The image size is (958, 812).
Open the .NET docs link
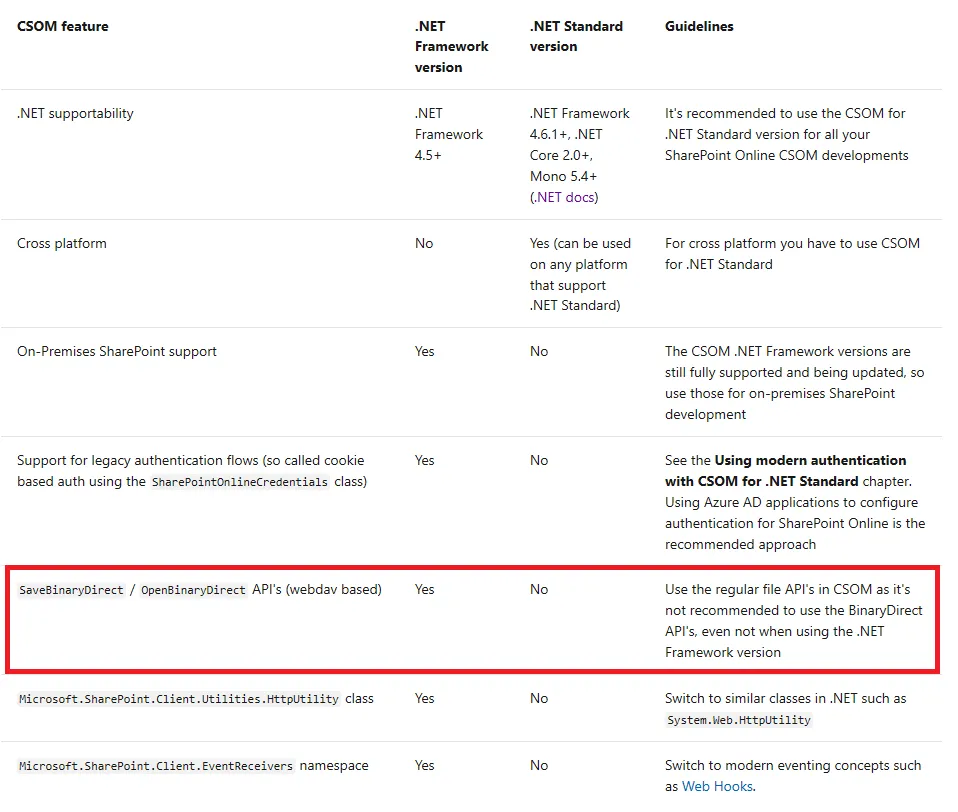click(566, 197)
